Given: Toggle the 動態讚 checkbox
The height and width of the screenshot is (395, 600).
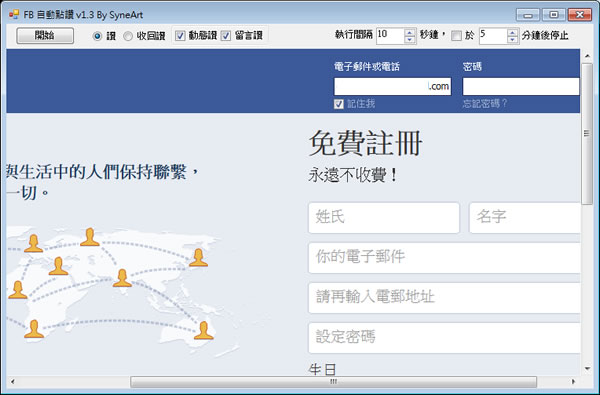Looking at the screenshot, I should tap(180, 36).
